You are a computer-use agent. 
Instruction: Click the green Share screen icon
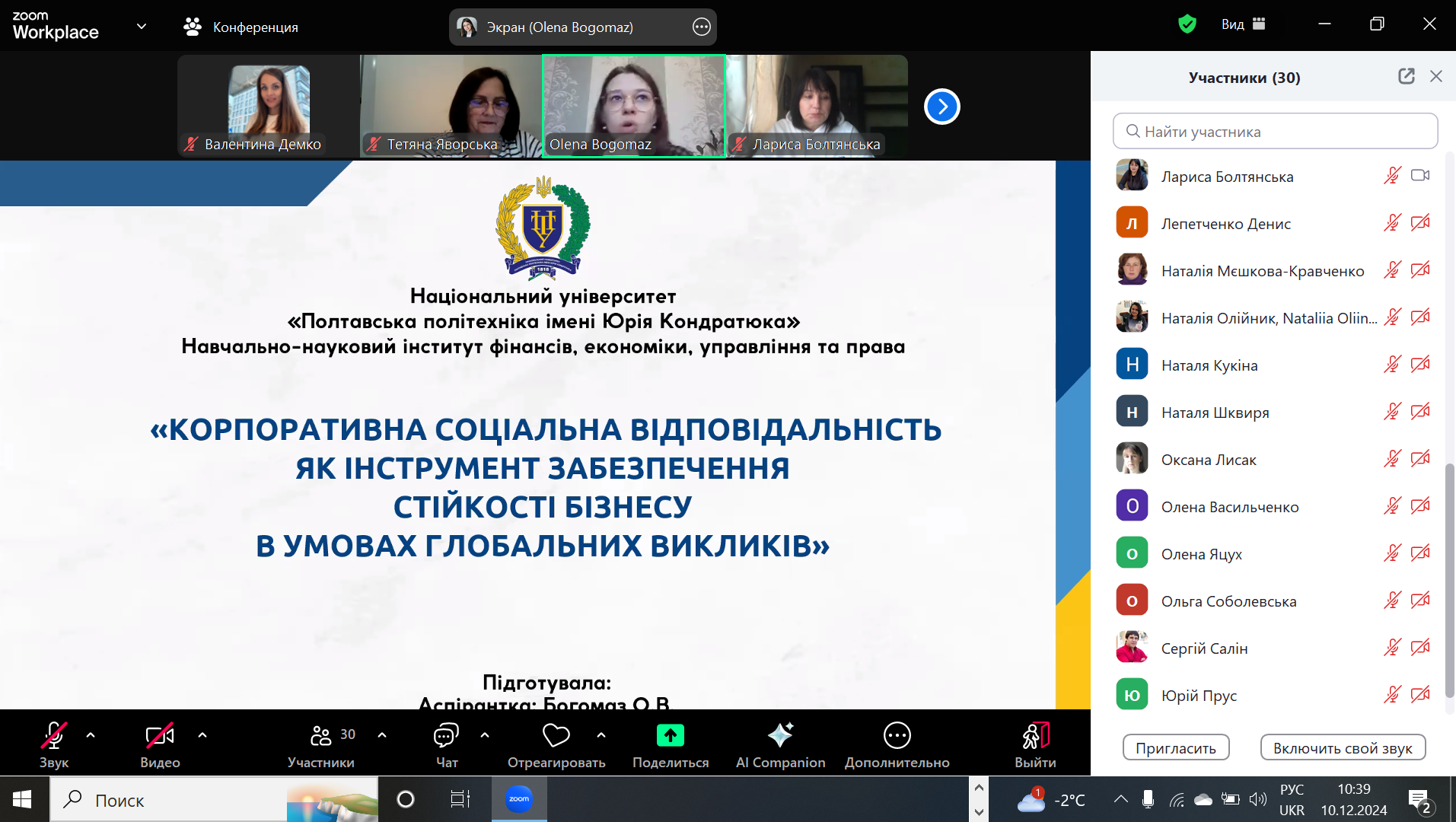pyautogui.click(x=670, y=736)
